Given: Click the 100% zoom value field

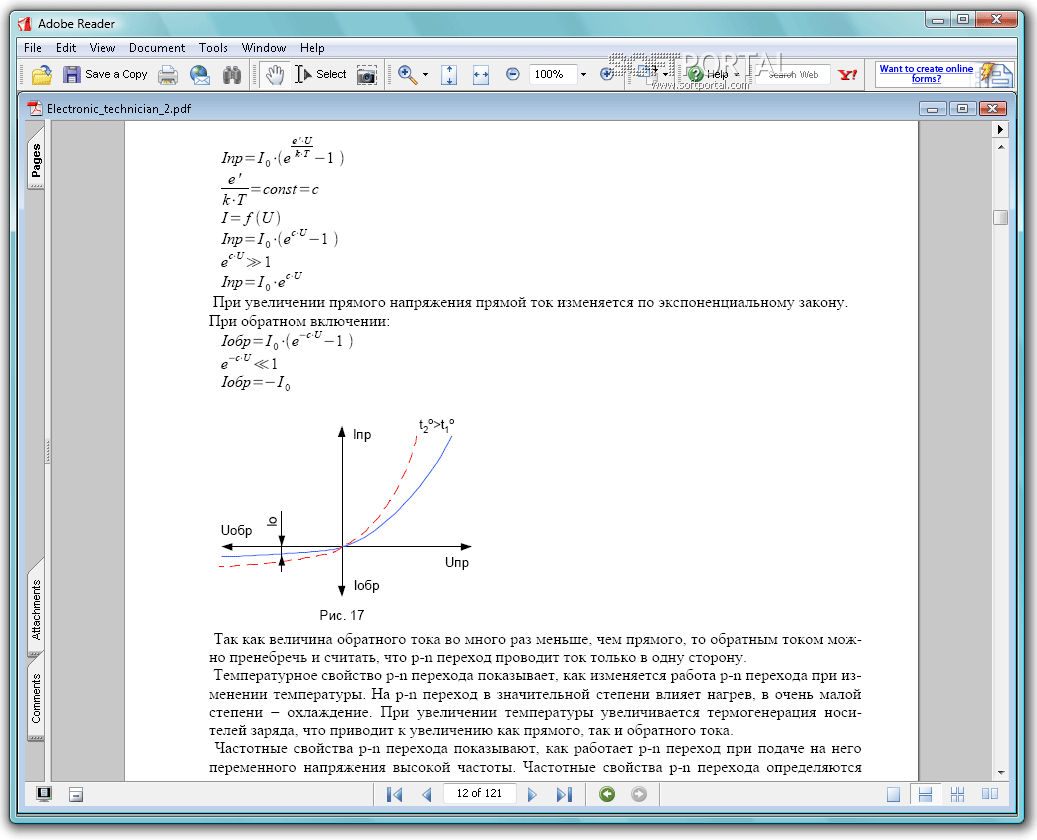Looking at the screenshot, I should [x=553, y=75].
